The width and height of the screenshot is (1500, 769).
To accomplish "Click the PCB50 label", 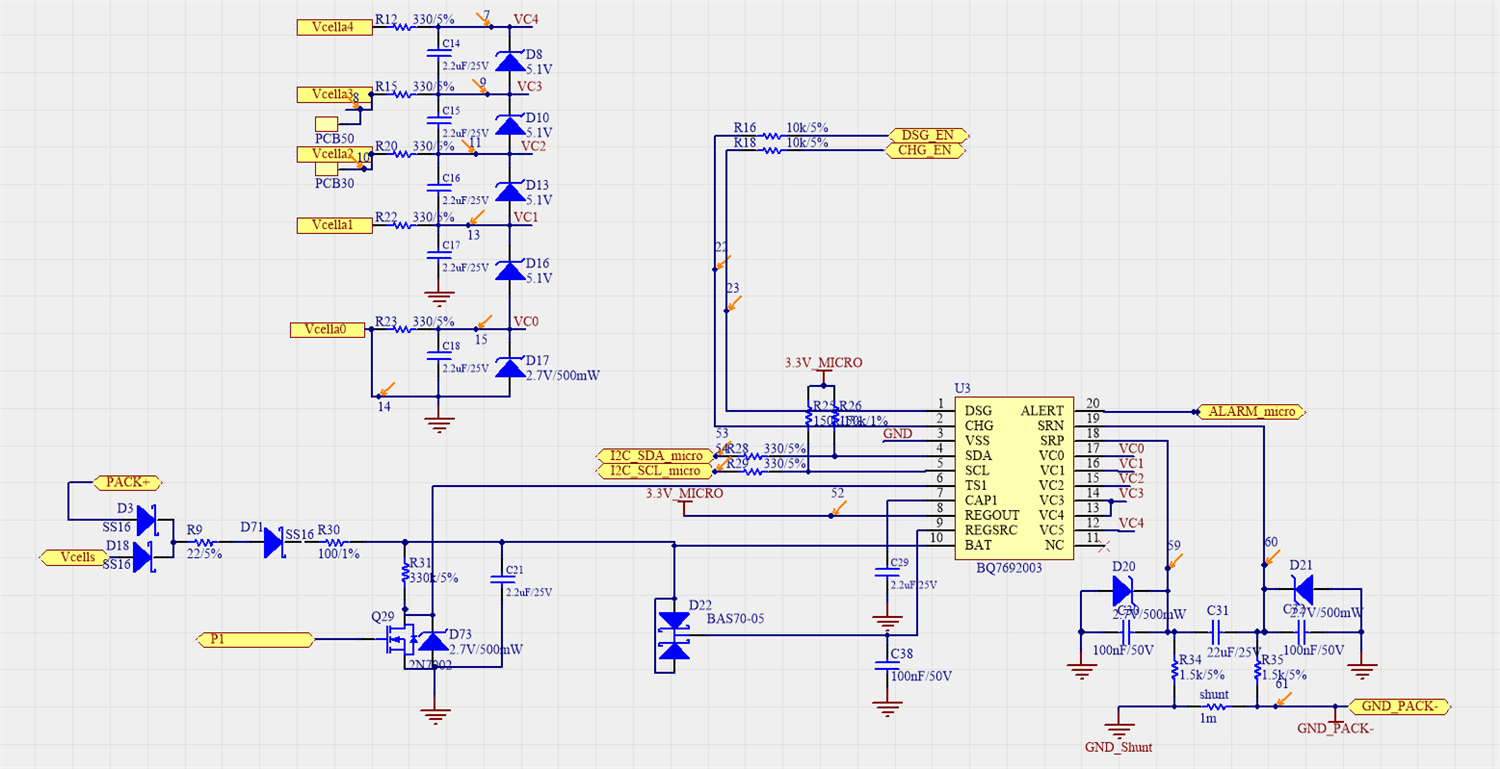I will click(x=334, y=138).
